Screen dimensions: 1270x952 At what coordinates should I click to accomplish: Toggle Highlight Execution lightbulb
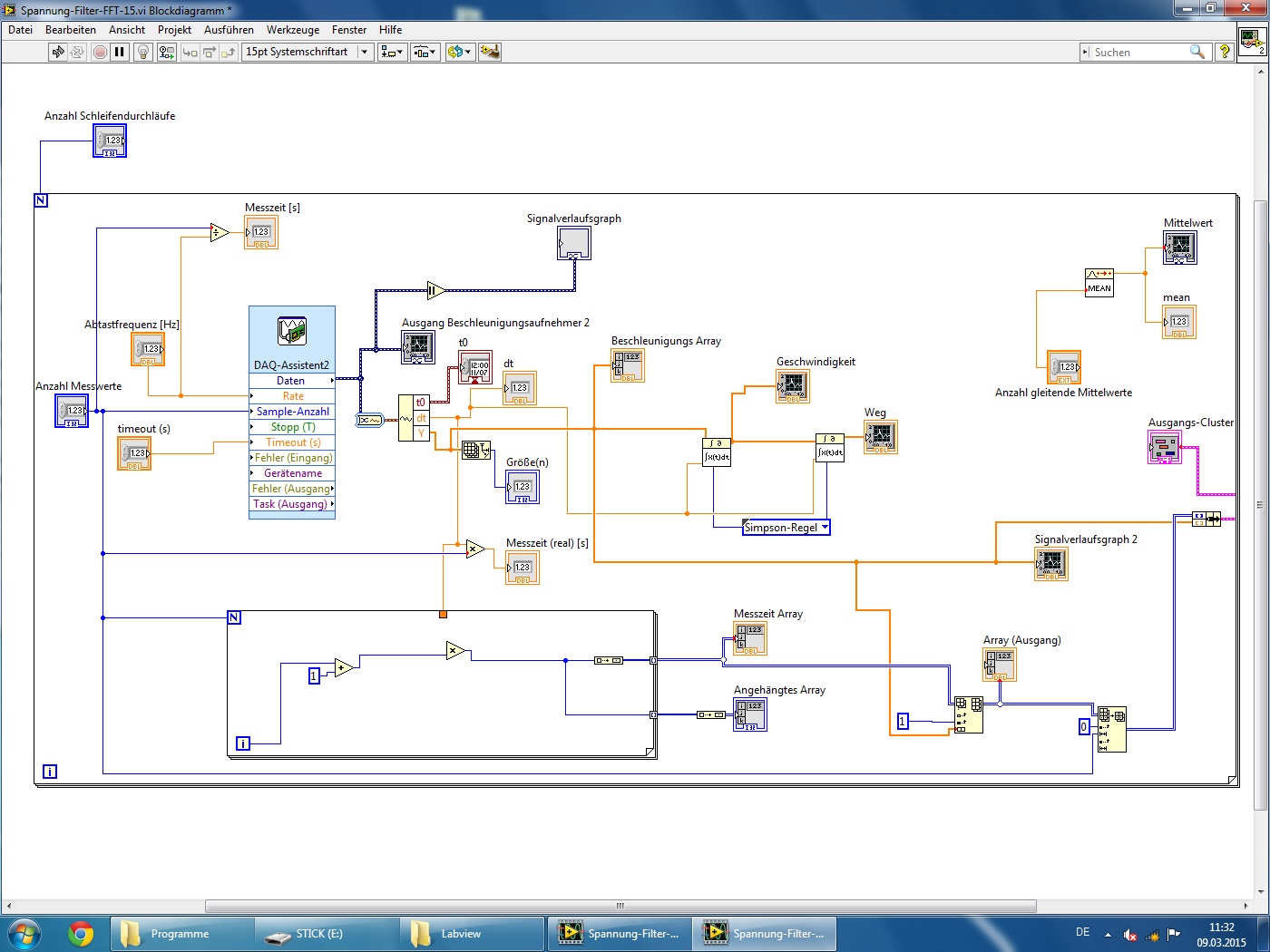[142, 52]
